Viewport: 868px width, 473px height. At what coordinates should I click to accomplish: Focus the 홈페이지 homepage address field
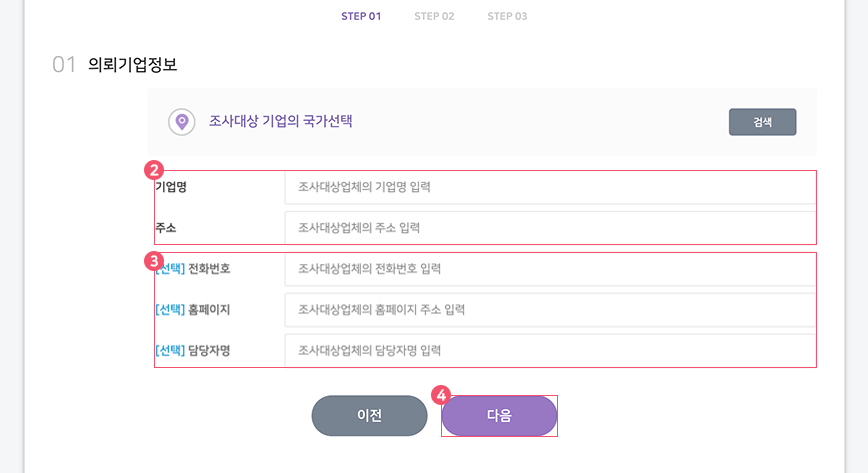(550, 310)
